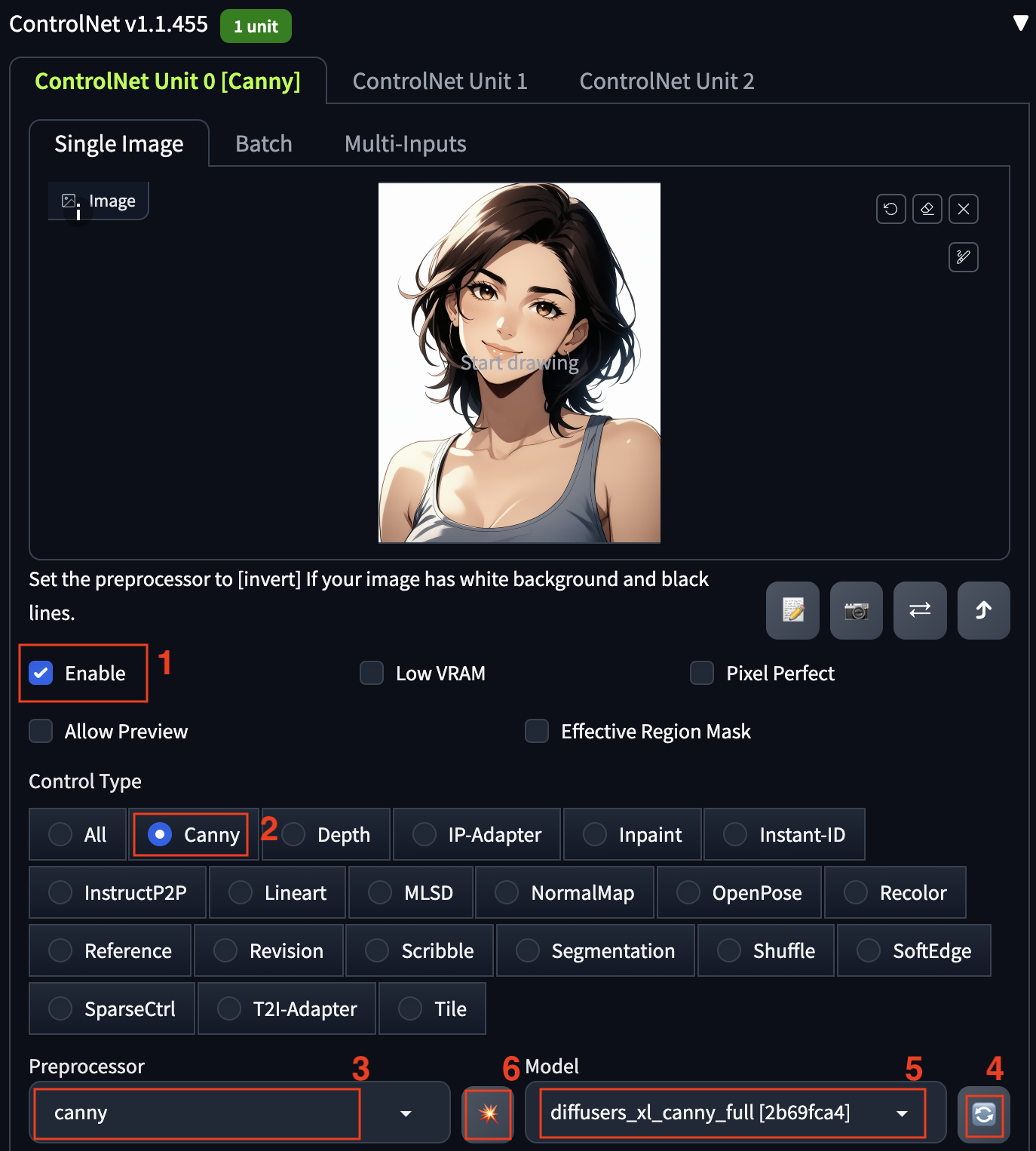The width and height of the screenshot is (1036, 1151).
Task: Refresh the model list with the refresh icon
Action: click(x=984, y=1114)
